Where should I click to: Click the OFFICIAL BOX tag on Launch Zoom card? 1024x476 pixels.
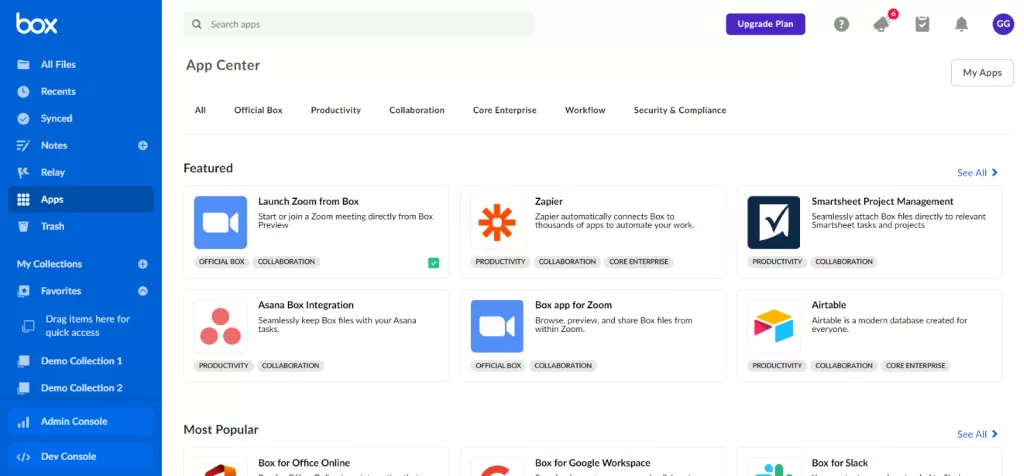pyautogui.click(x=221, y=262)
